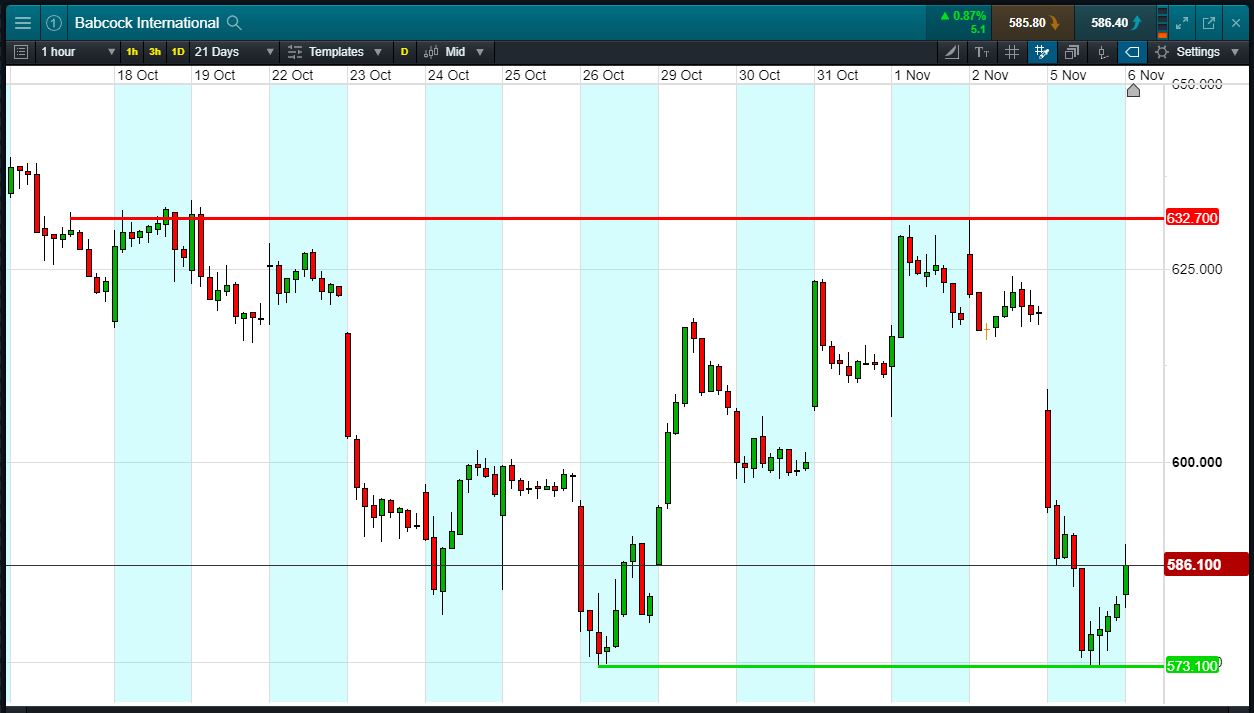Select the 1h quick interval button

click(132, 52)
